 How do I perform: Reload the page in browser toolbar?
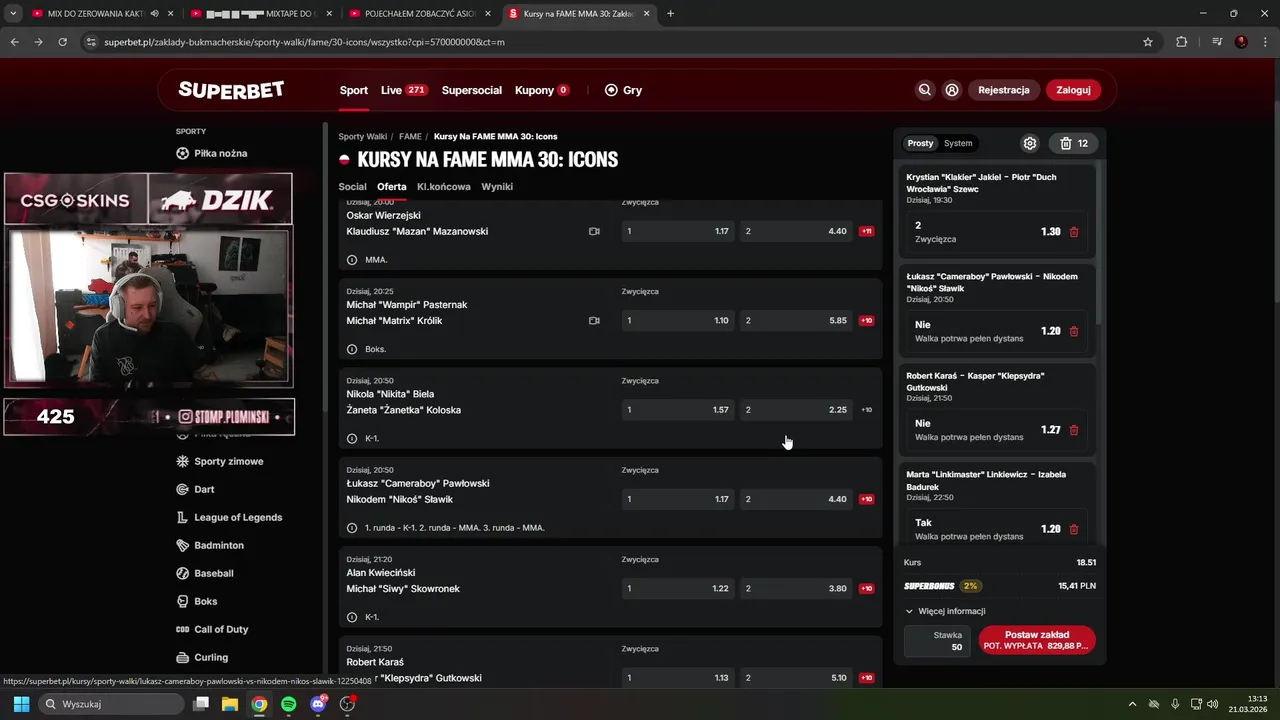tap(62, 42)
